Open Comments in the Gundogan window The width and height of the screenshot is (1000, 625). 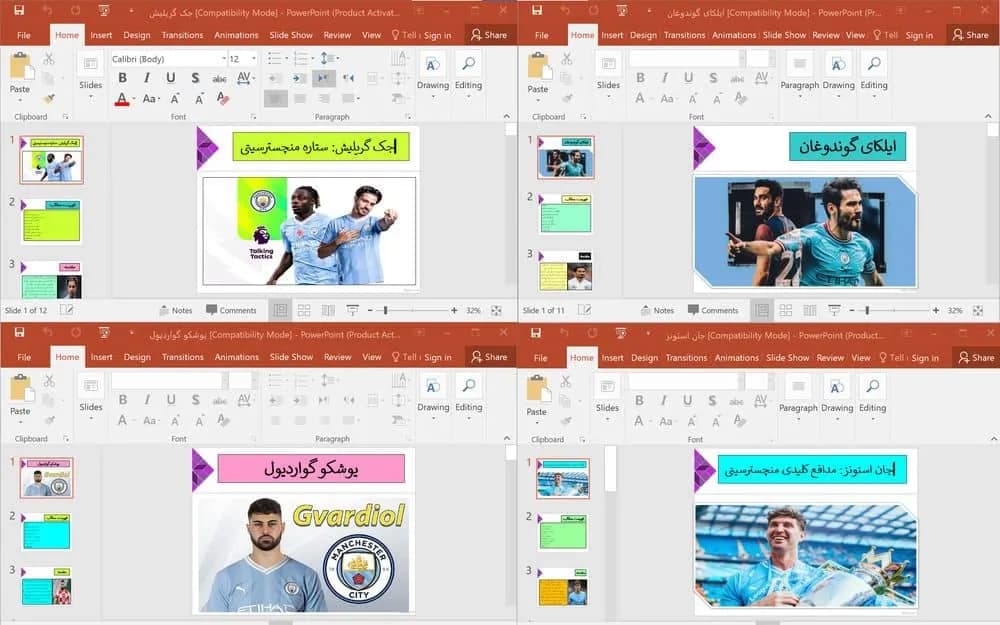click(x=712, y=310)
